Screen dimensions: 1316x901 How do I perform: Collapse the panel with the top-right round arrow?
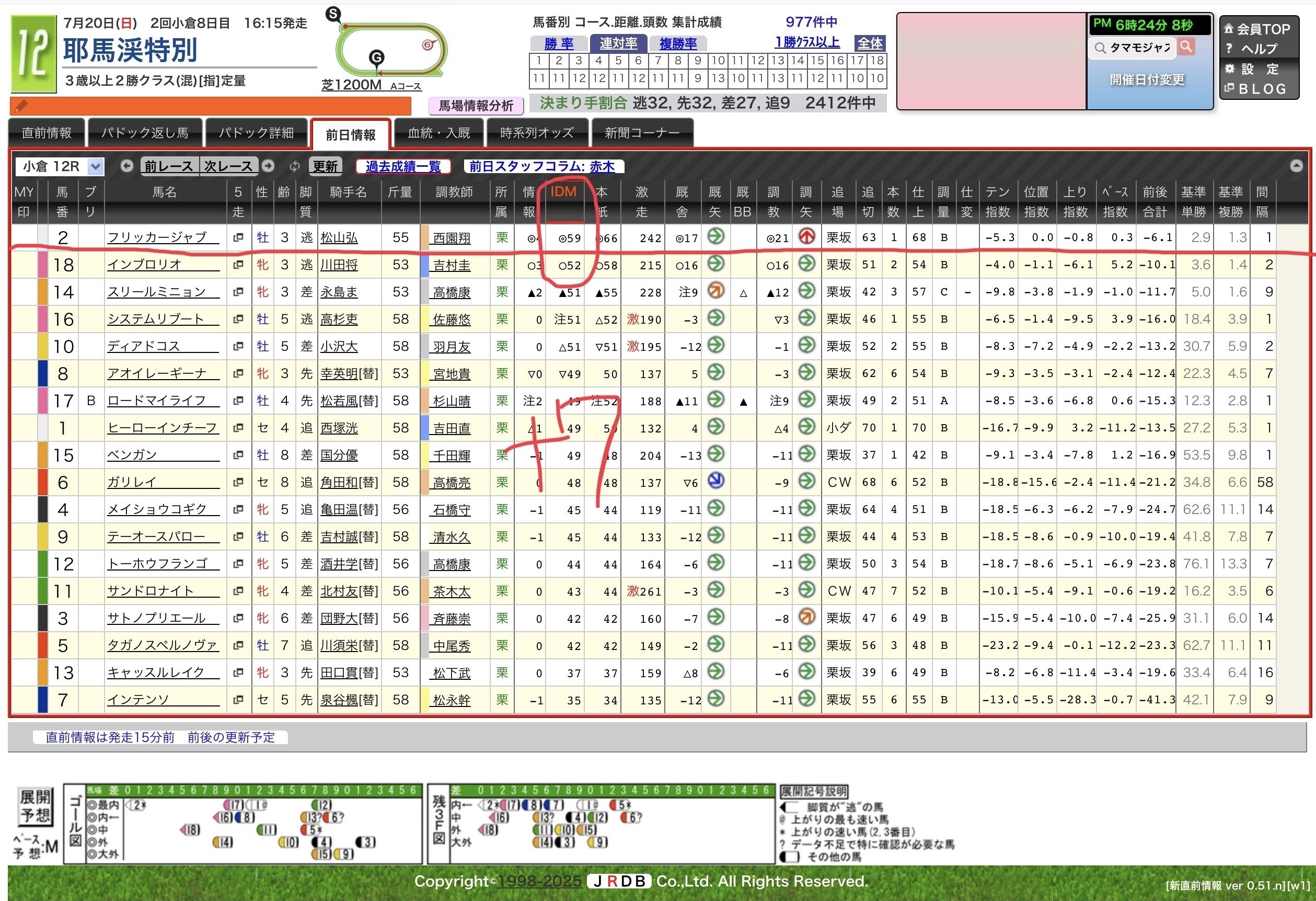1296,165
